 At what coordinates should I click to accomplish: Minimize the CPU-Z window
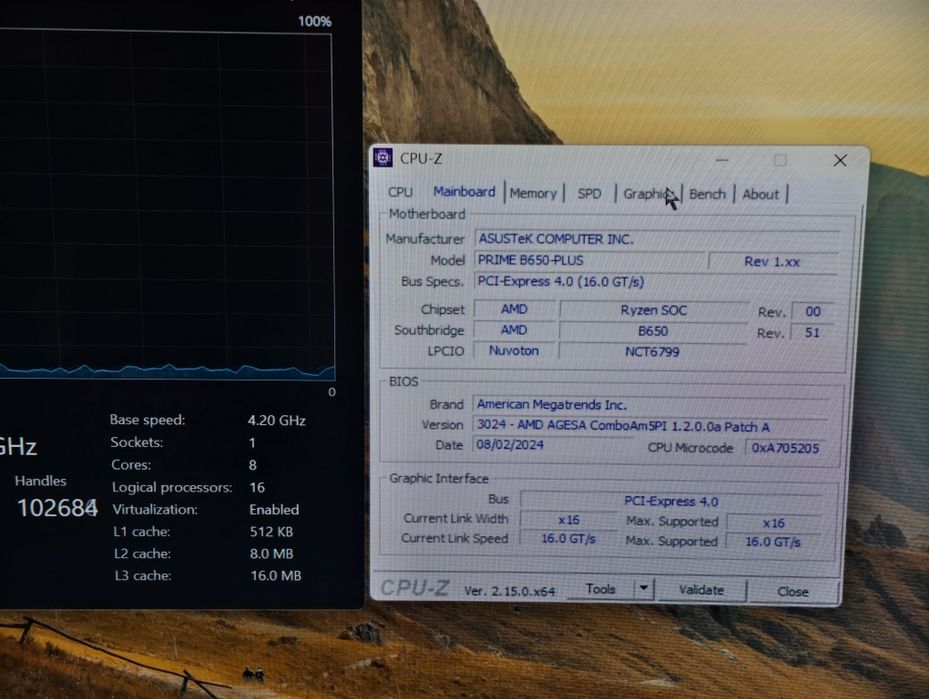(x=722, y=160)
